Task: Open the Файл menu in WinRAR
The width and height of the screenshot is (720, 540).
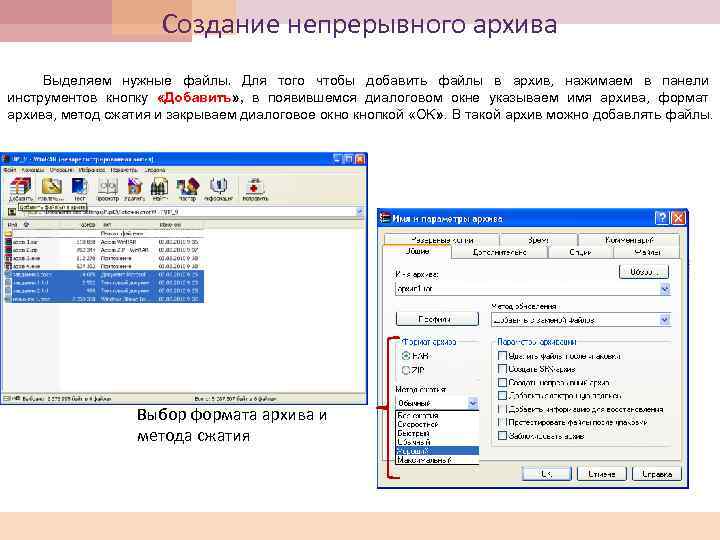Action: [9, 170]
